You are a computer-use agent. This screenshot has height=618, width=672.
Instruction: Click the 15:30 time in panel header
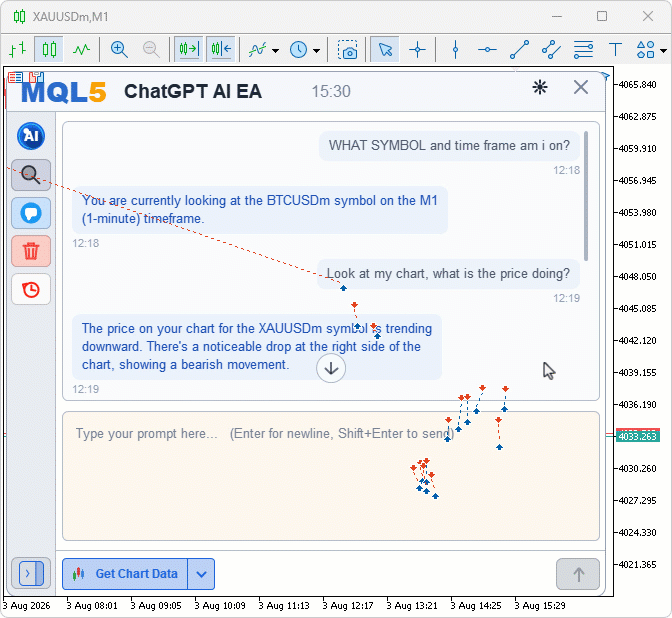[x=331, y=91]
